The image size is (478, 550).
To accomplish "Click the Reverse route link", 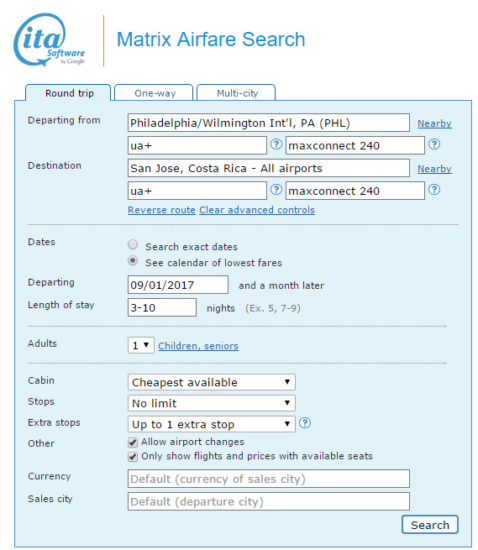I will (x=161, y=210).
